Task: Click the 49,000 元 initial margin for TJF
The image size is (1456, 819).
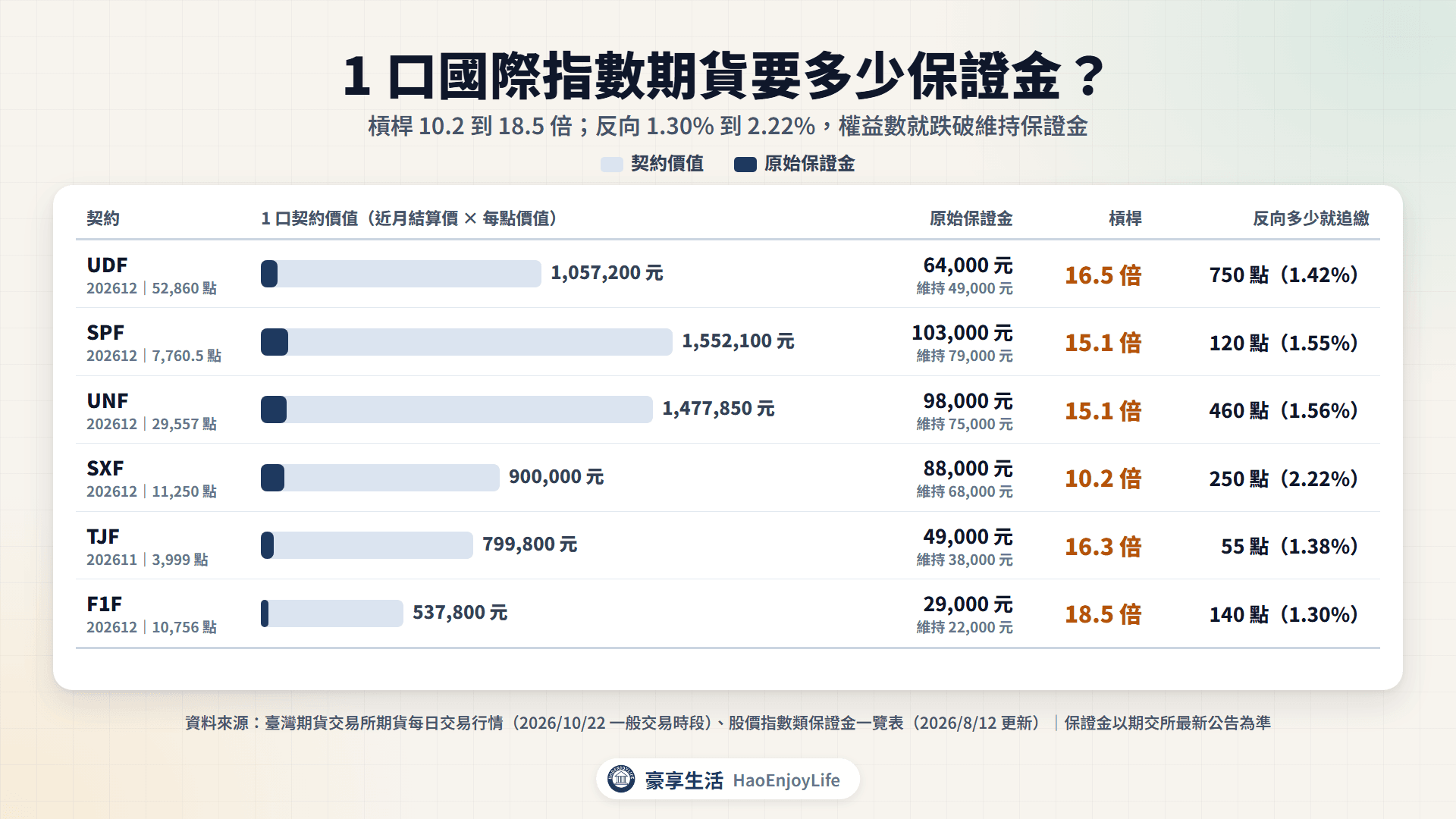Action: point(968,537)
